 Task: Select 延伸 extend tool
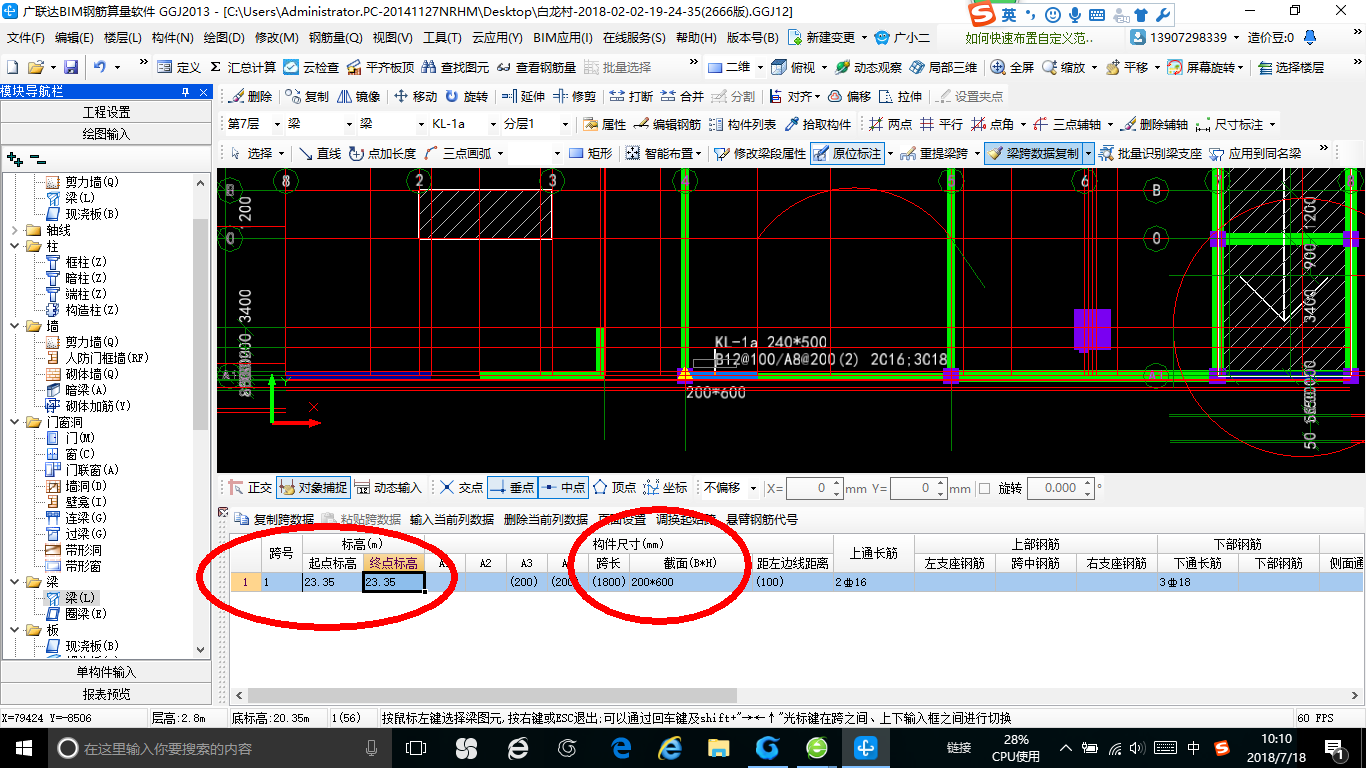coord(523,96)
